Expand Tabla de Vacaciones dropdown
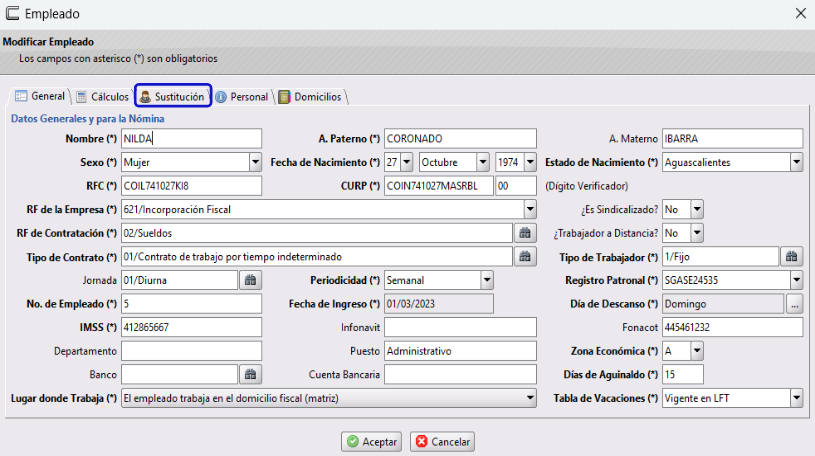This screenshot has width=815, height=456. (x=797, y=398)
